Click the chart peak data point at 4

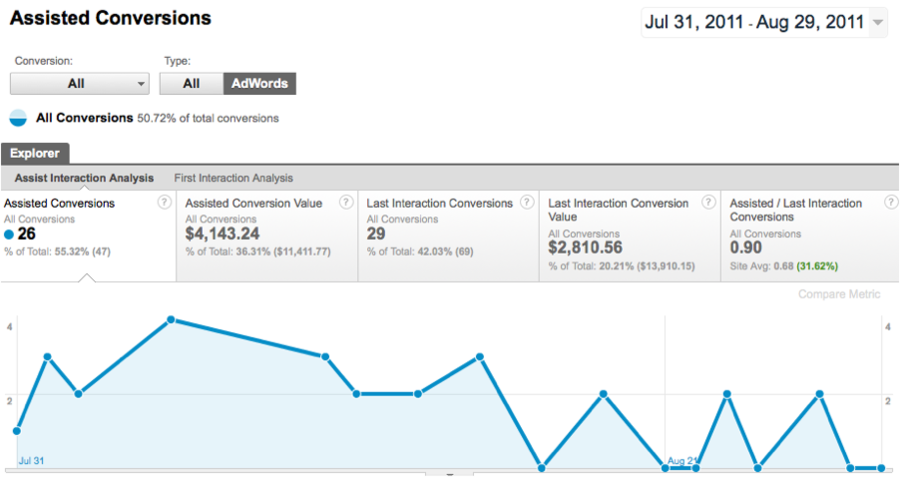tap(171, 320)
